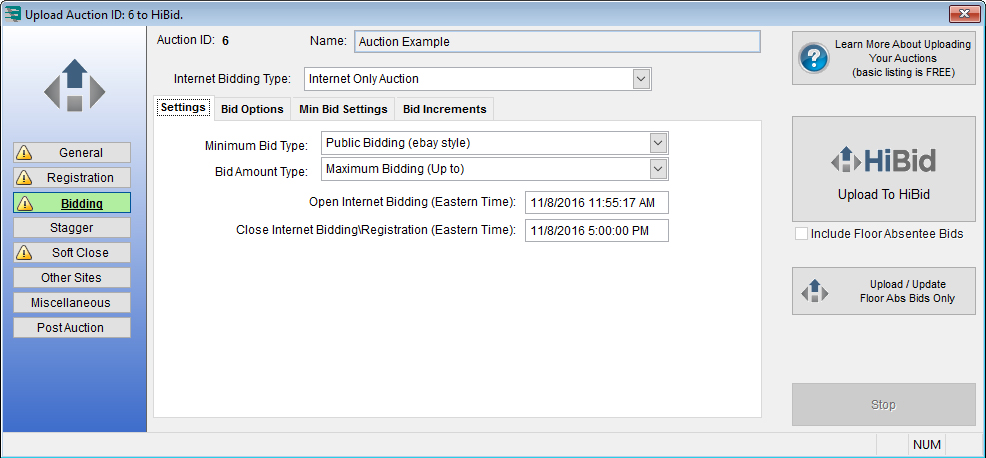The image size is (986, 458).
Task: Click Learn More About Uploading Your Auctions
Action: pyautogui.click(x=884, y=58)
